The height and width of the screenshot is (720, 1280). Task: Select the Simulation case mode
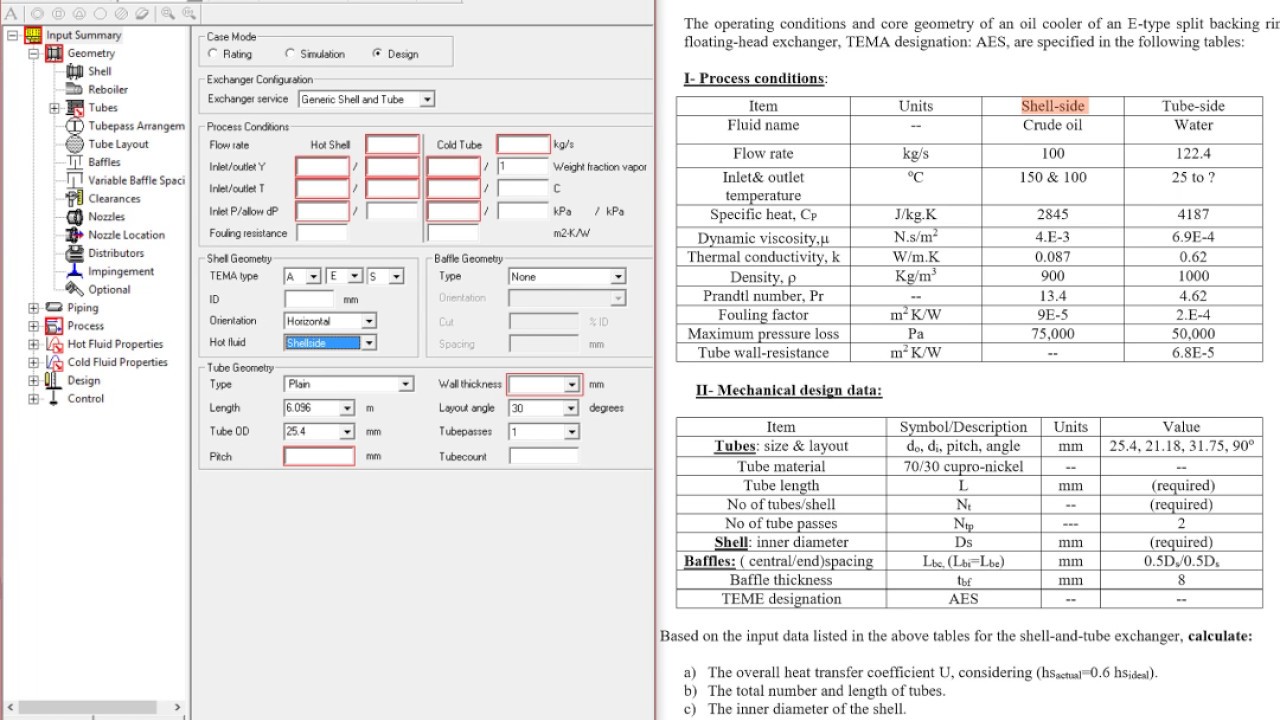pos(290,54)
